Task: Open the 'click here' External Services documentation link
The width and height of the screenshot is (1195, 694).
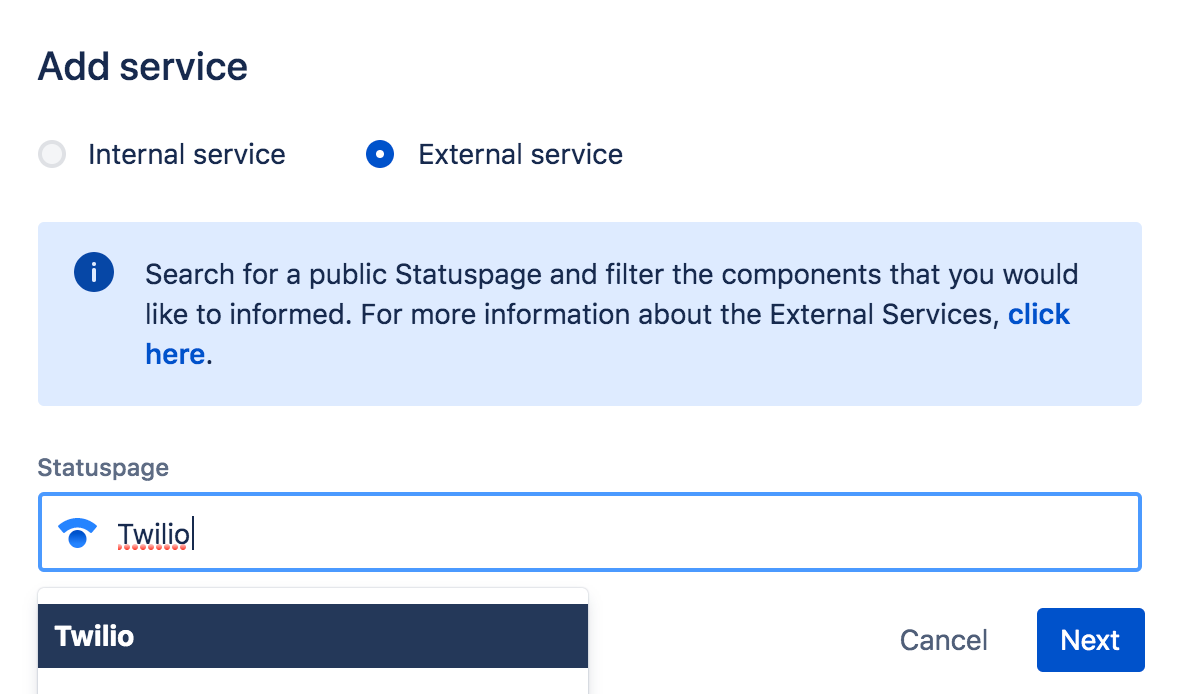Action: (1040, 314)
